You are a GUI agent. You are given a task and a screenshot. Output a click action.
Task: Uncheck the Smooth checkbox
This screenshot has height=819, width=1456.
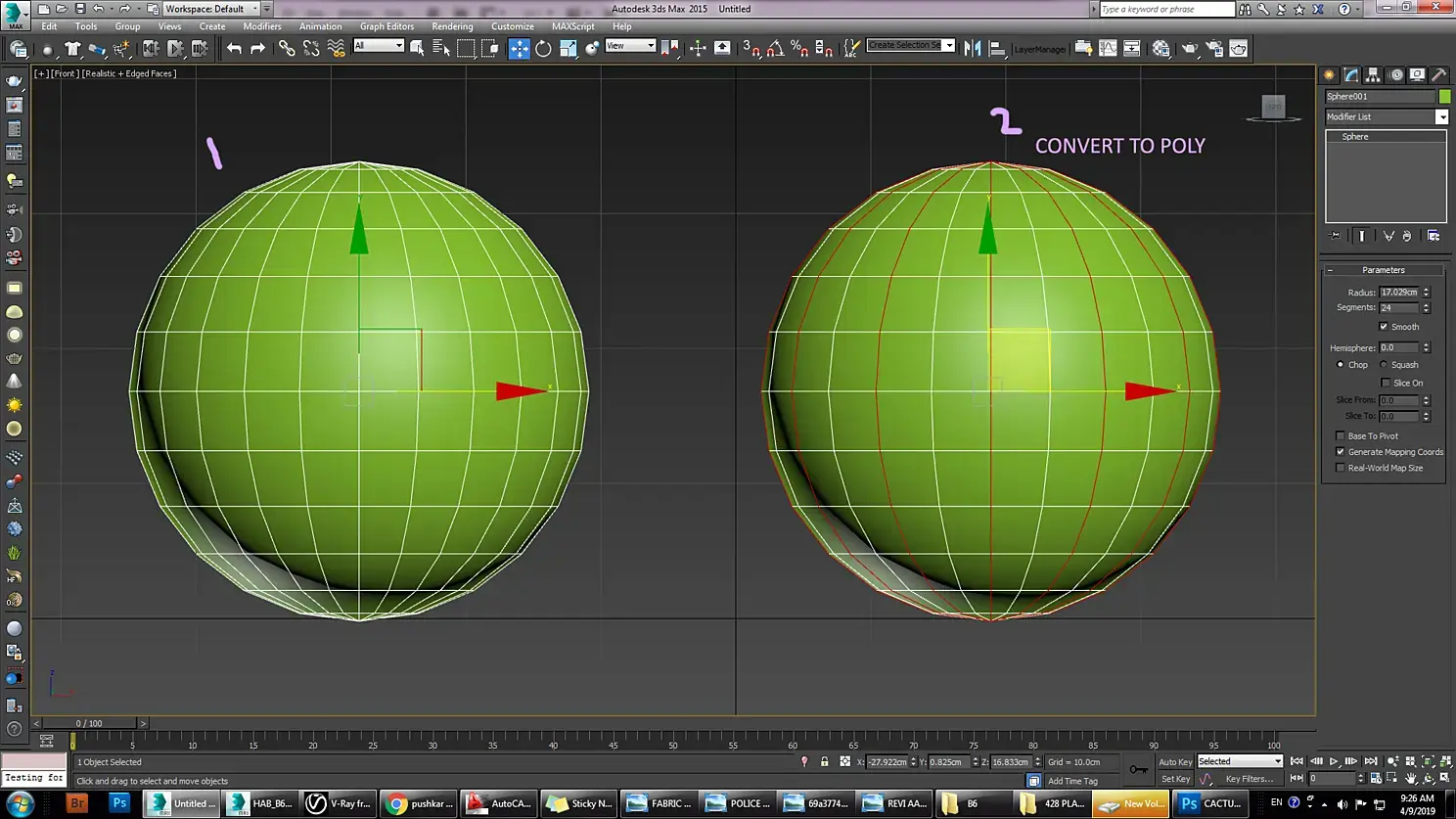pyautogui.click(x=1384, y=327)
